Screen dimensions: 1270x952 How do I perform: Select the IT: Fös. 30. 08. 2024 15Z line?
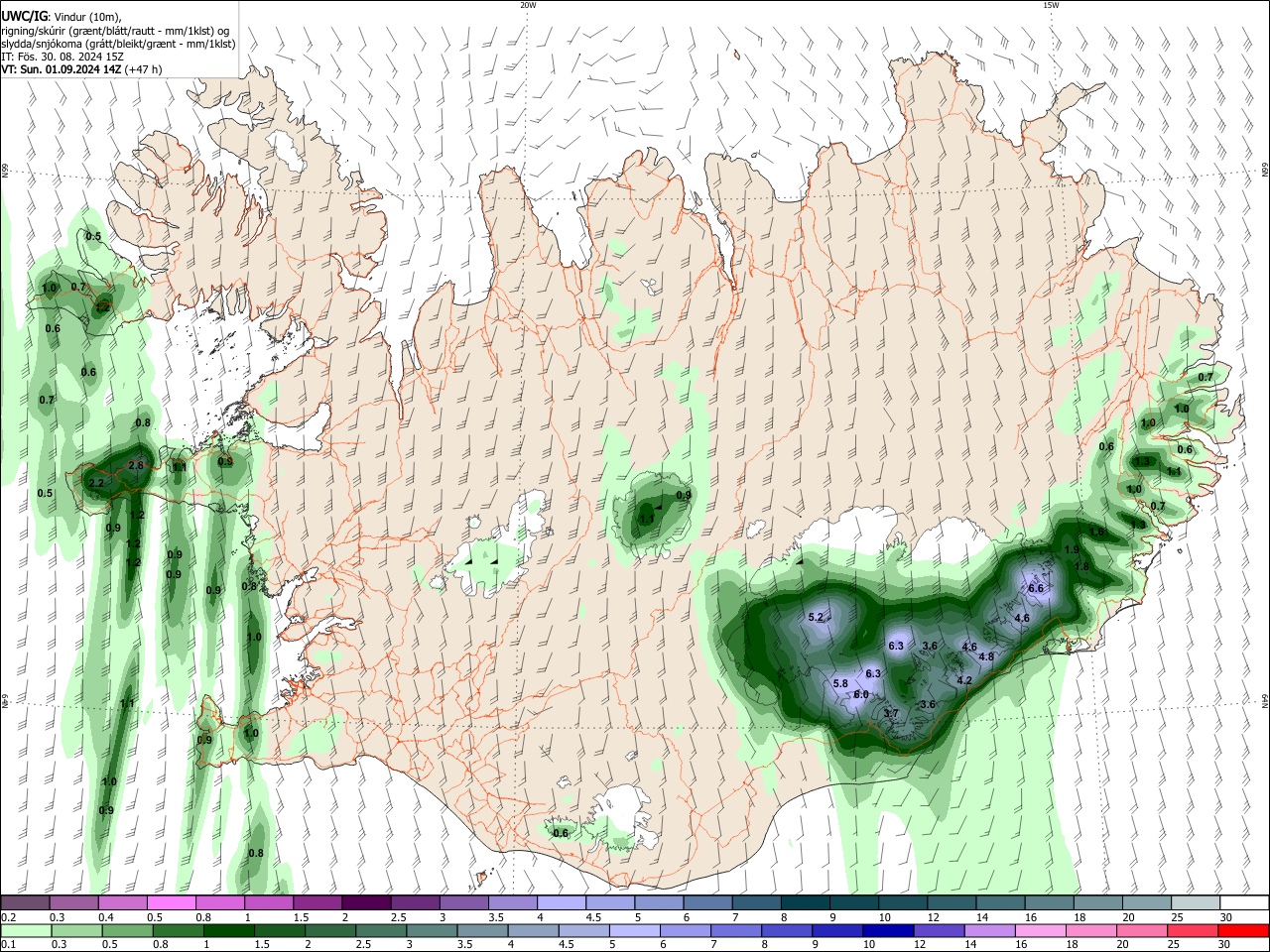62,57
